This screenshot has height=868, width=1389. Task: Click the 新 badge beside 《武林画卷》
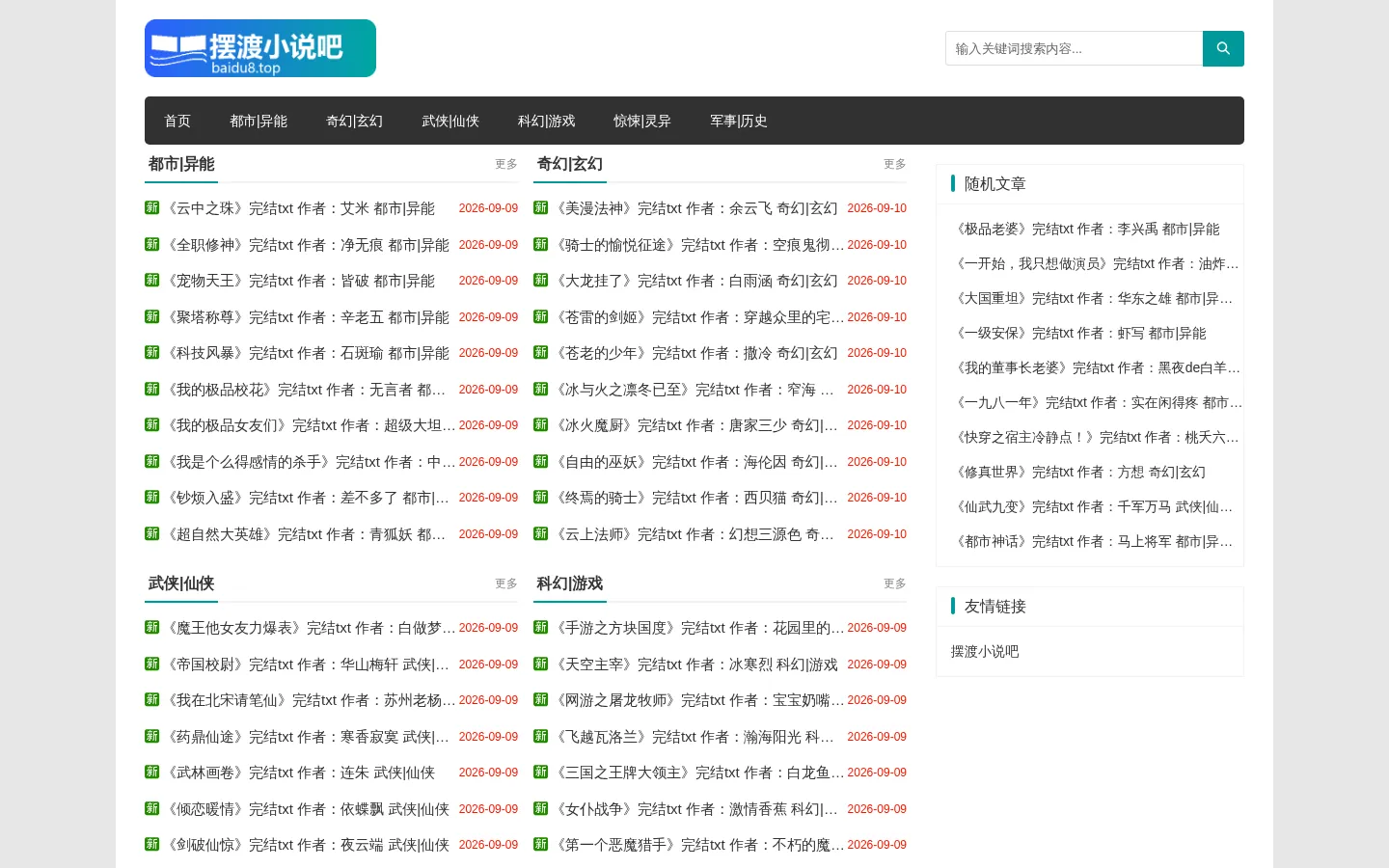[x=152, y=773]
